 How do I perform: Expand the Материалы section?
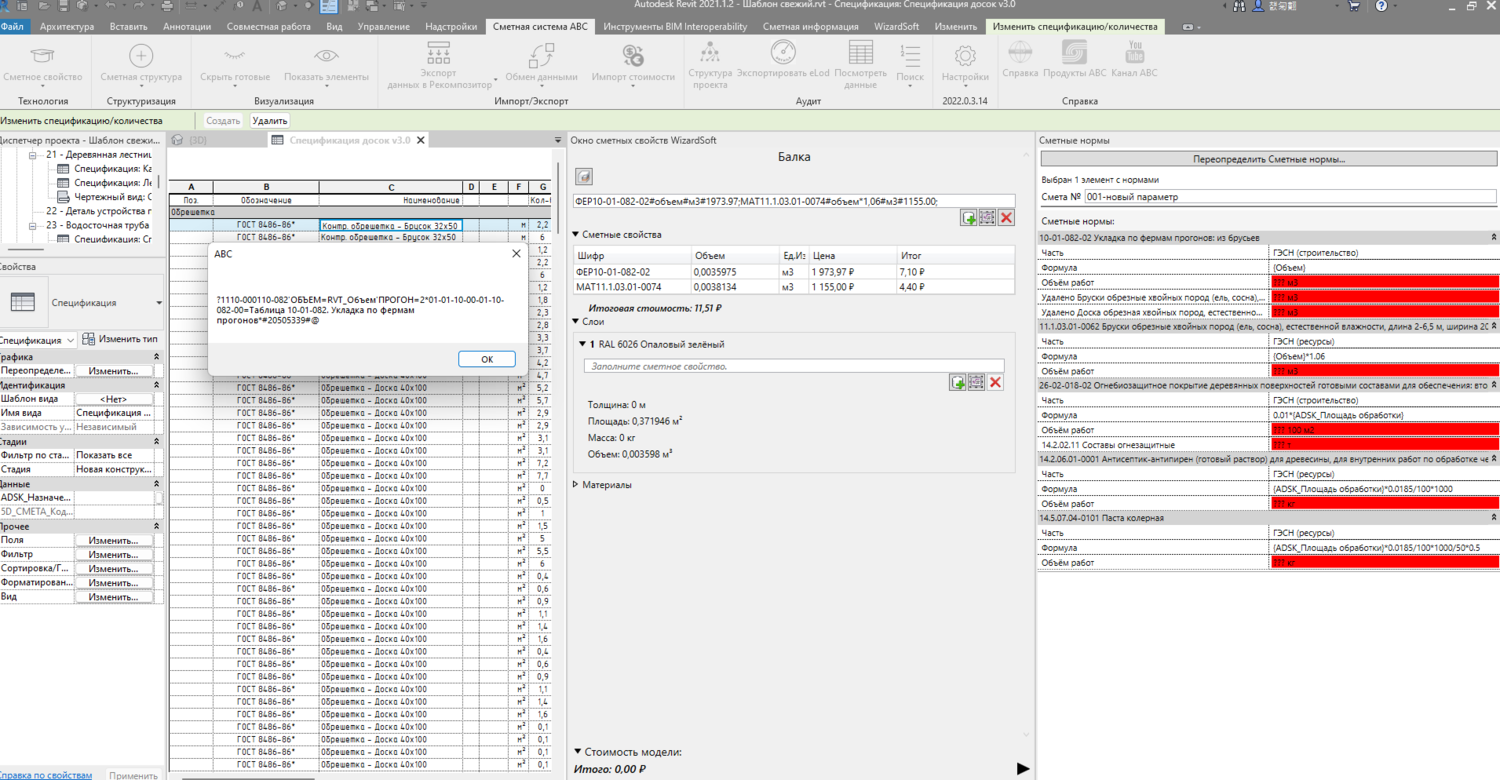pos(577,485)
